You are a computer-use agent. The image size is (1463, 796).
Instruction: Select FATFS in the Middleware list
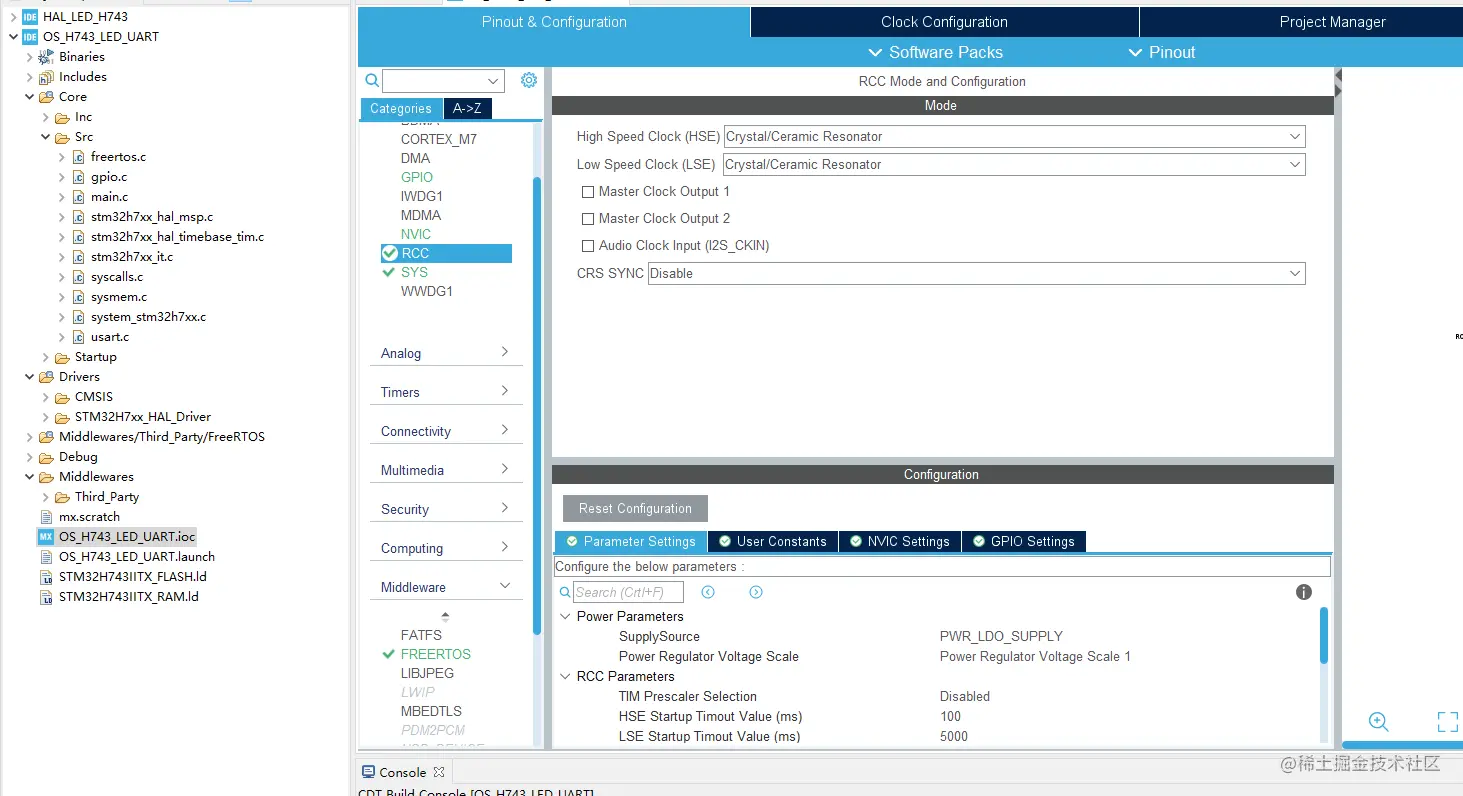pos(421,635)
